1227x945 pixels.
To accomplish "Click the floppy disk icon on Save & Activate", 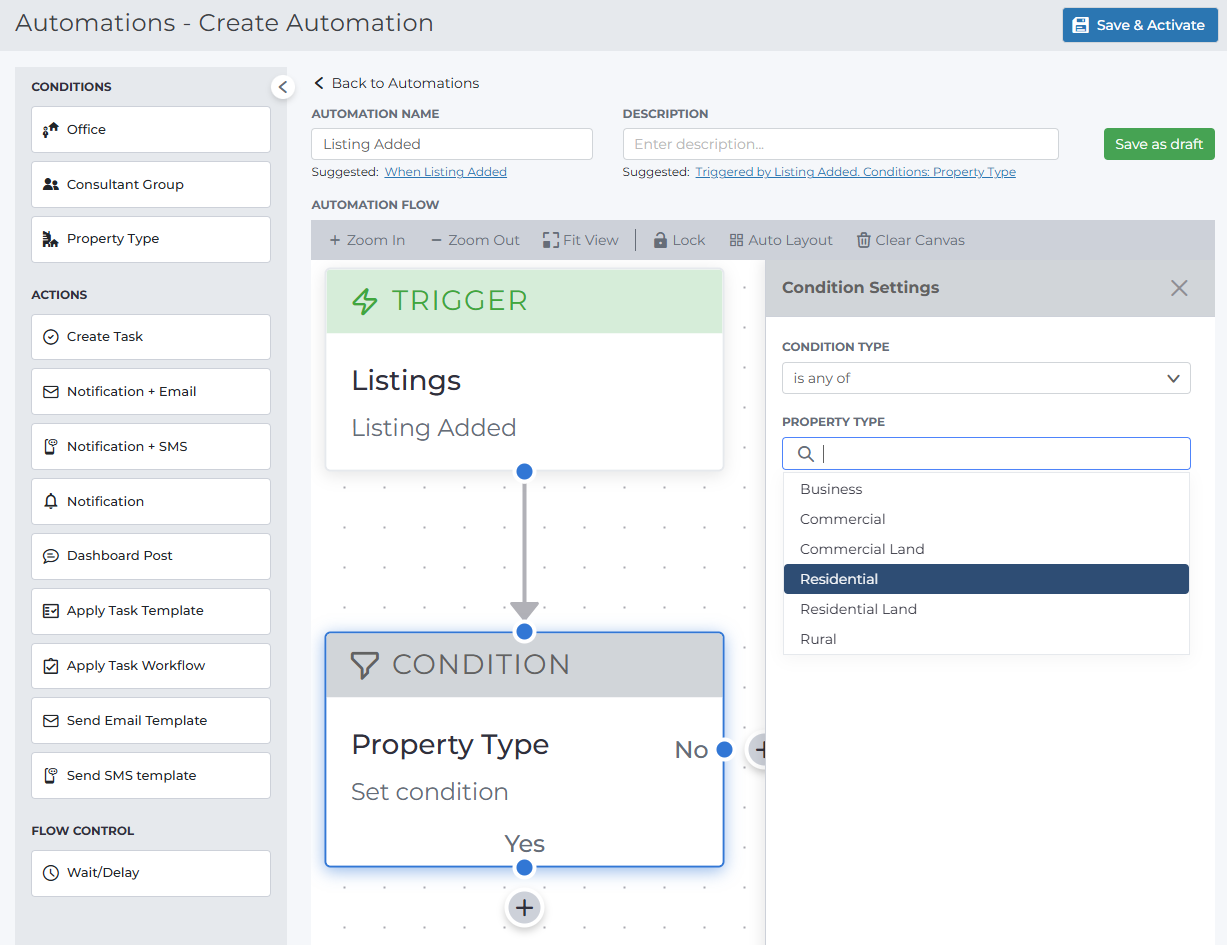I will (1081, 25).
